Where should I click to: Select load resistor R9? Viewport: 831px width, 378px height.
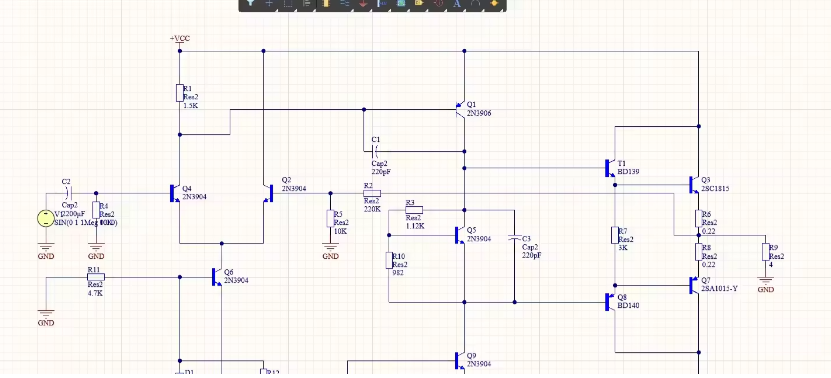coord(765,252)
